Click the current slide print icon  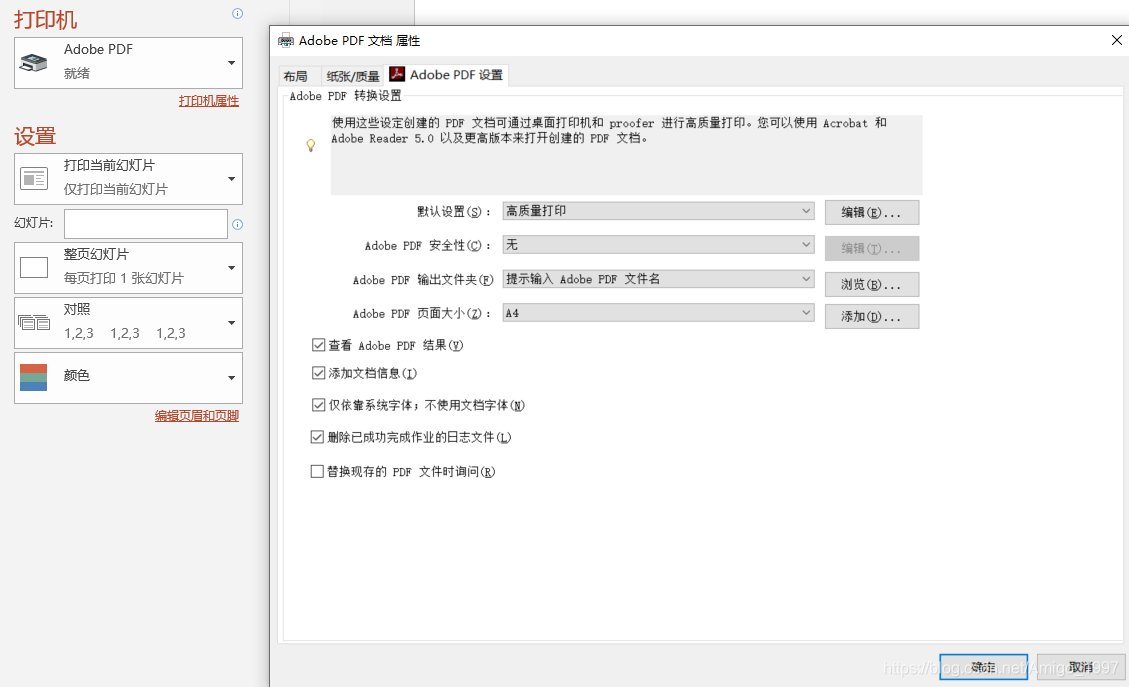34,179
